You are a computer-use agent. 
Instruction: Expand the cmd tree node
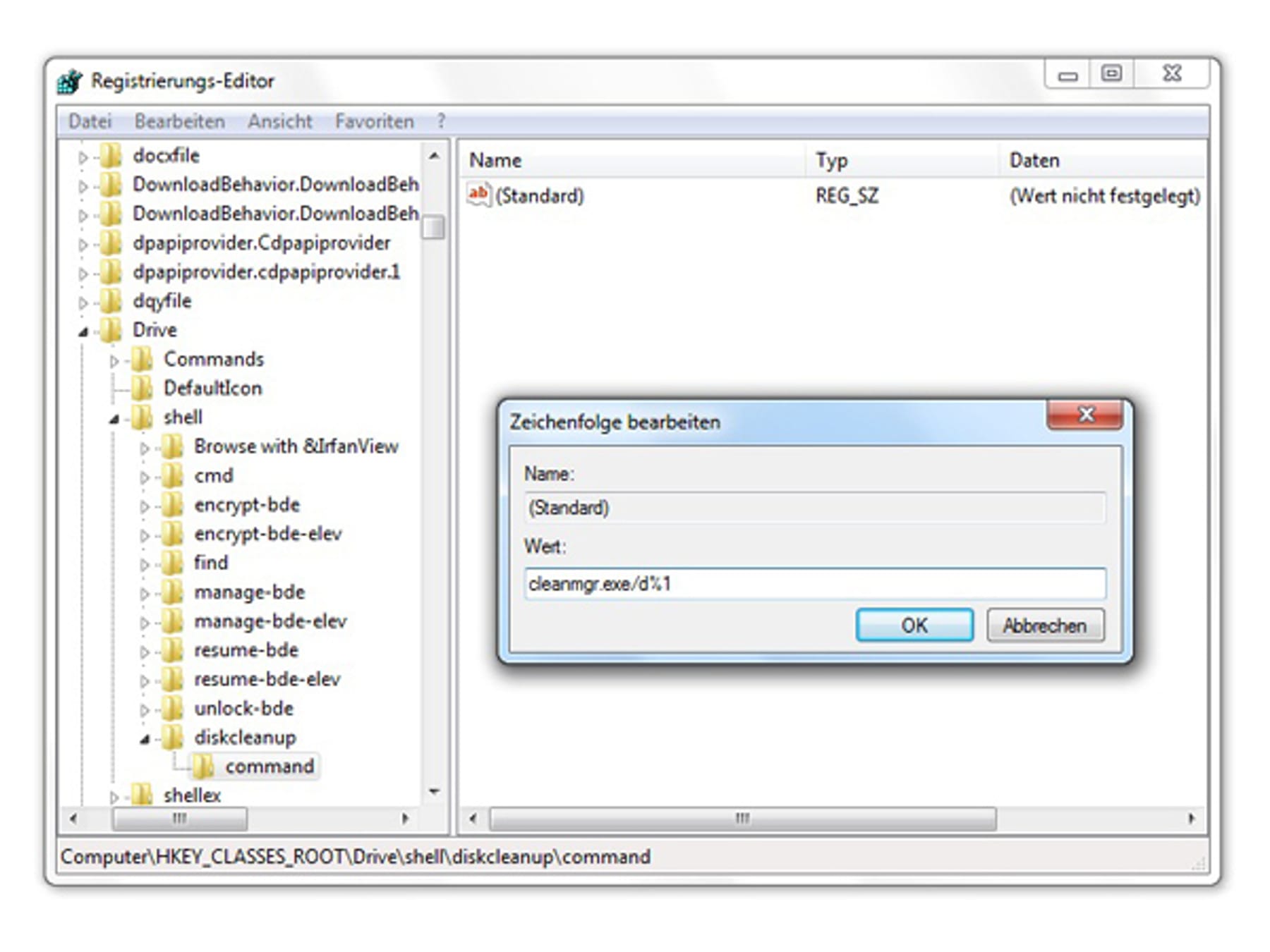coord(145,477)
